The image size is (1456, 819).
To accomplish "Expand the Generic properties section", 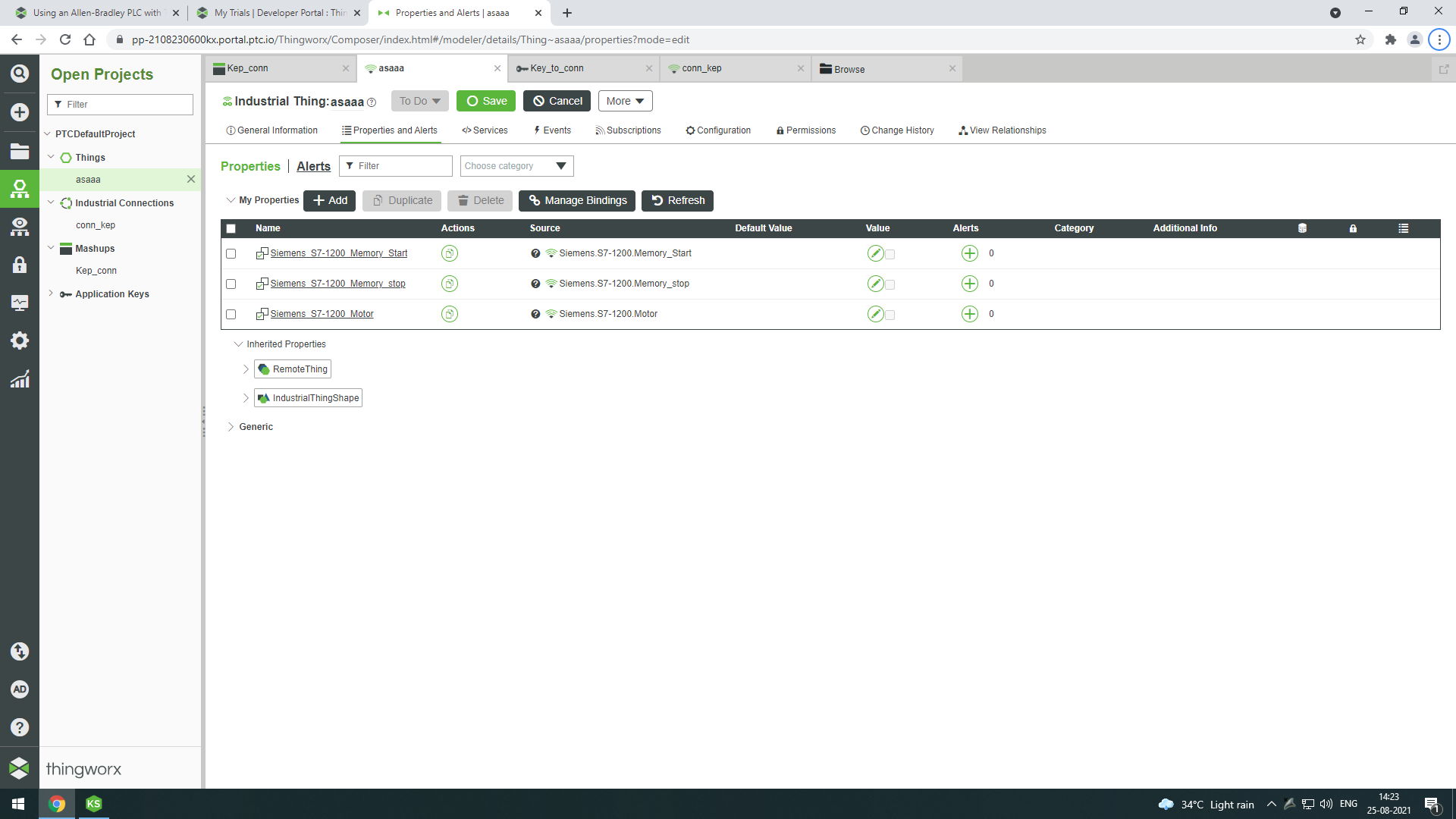I will (x=231, y=426).
